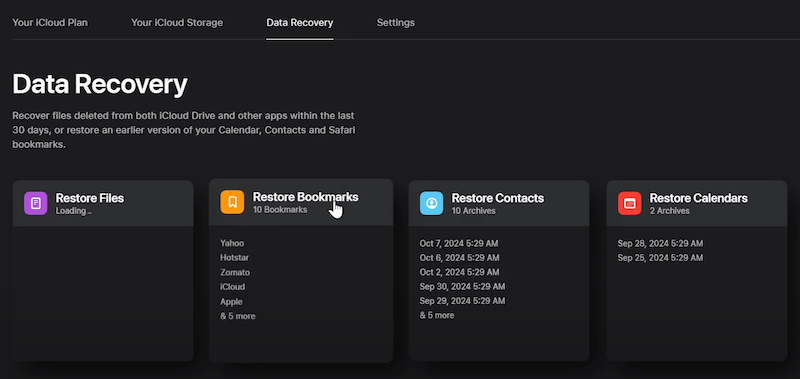800x379 pixels.
Task: Select the Hotstar bookmark entry
Action: (235, 258)
